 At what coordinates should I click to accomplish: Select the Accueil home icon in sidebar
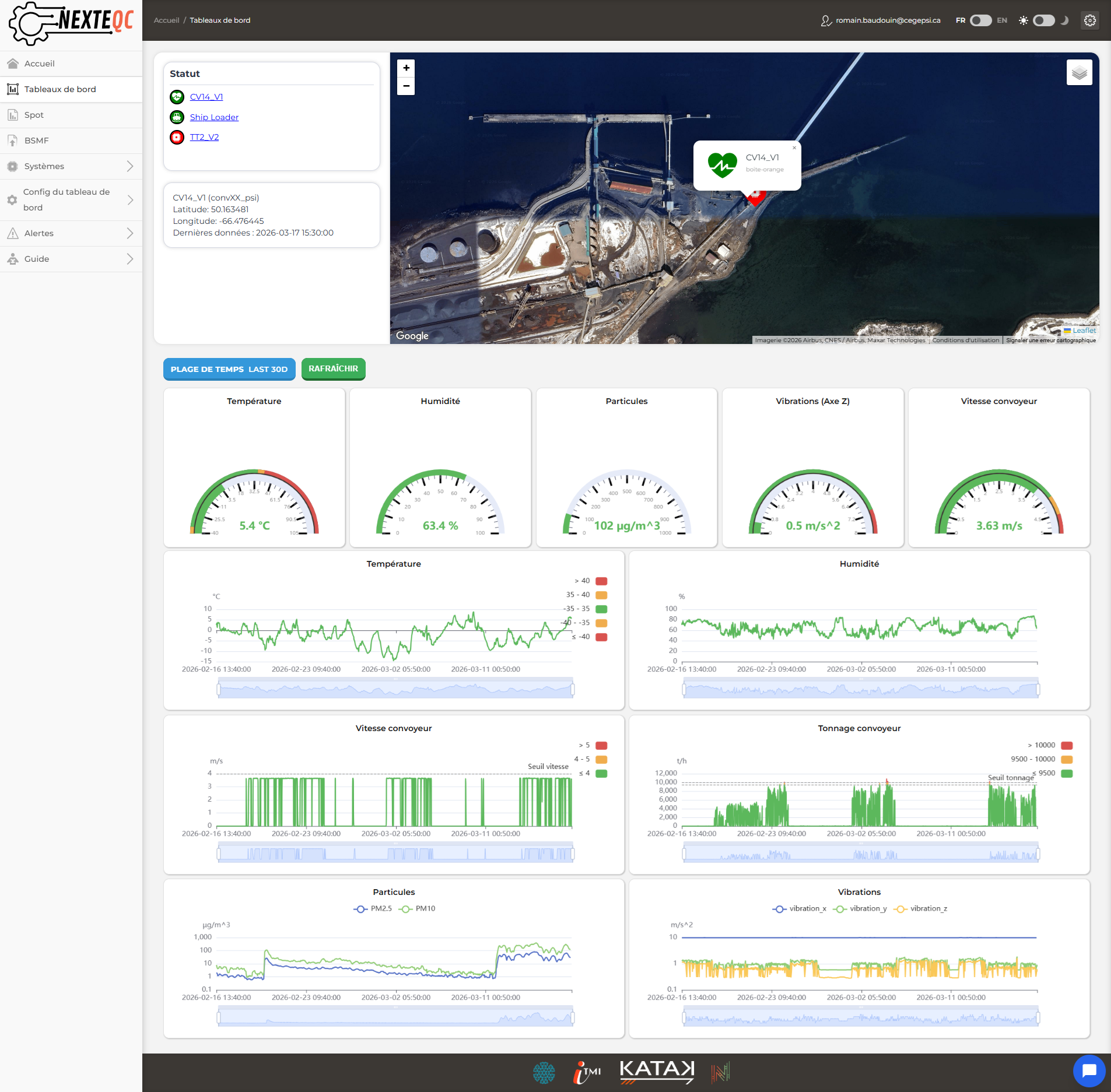(13, 63)
